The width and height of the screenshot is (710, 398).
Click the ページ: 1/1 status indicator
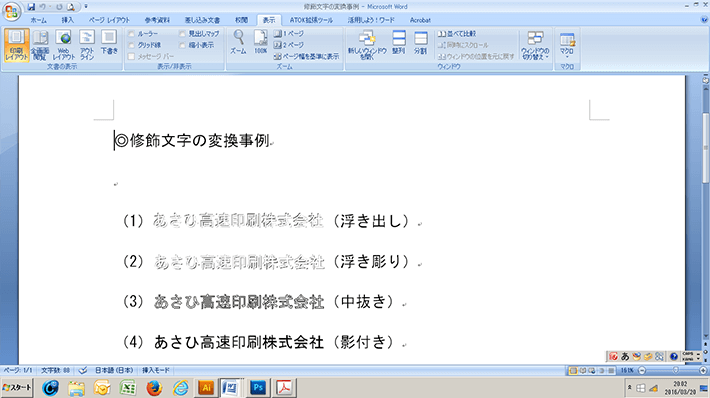coord(18,370)
